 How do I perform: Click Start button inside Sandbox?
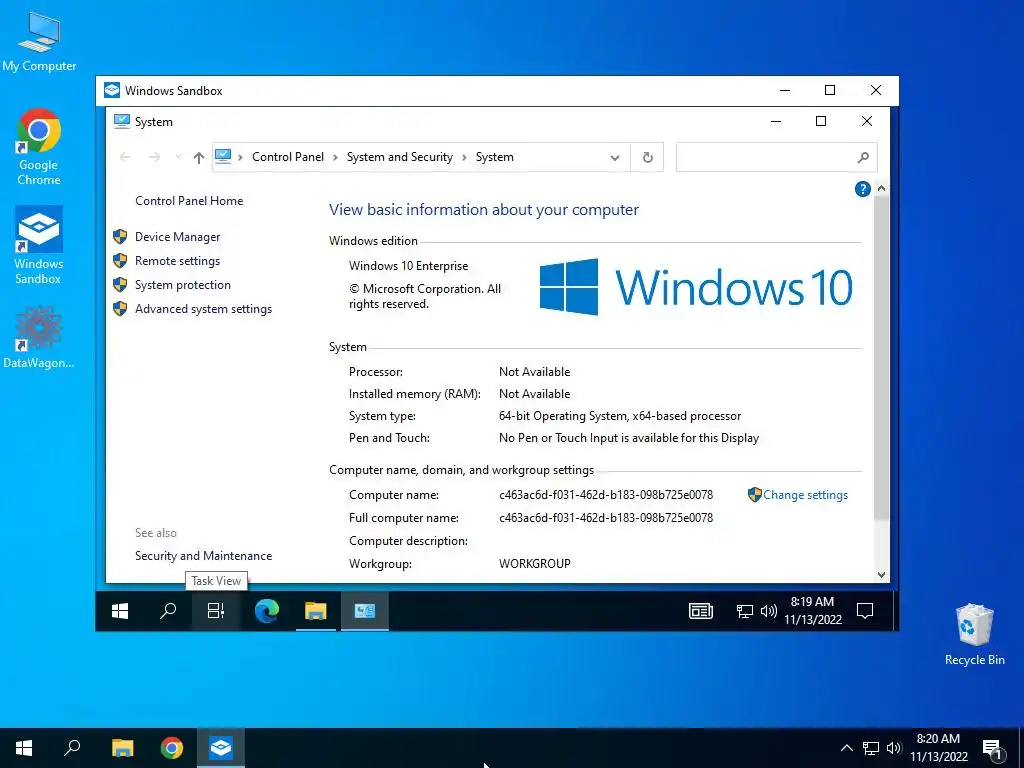tap(120, 611)
